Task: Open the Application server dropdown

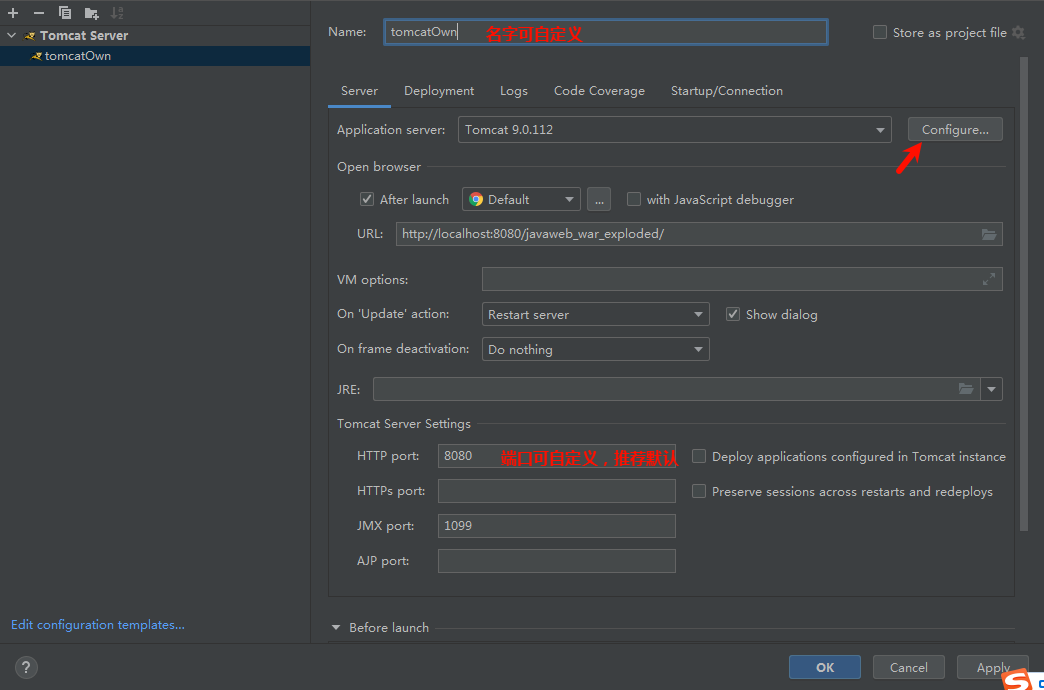Action: tap(674, 130)
